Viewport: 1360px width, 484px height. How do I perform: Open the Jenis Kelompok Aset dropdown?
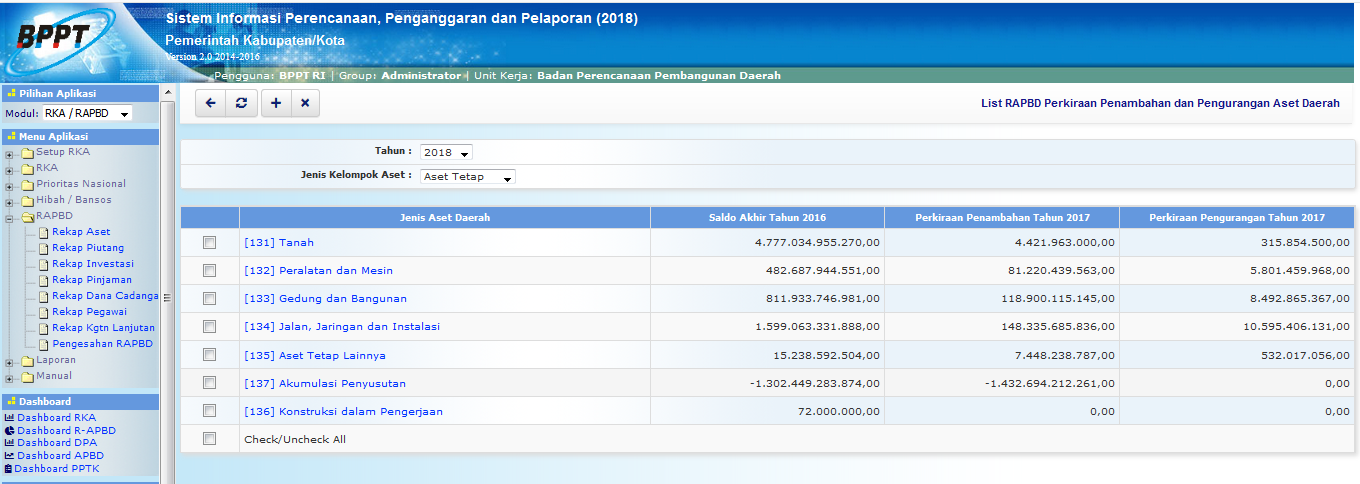tap(467, 177)
